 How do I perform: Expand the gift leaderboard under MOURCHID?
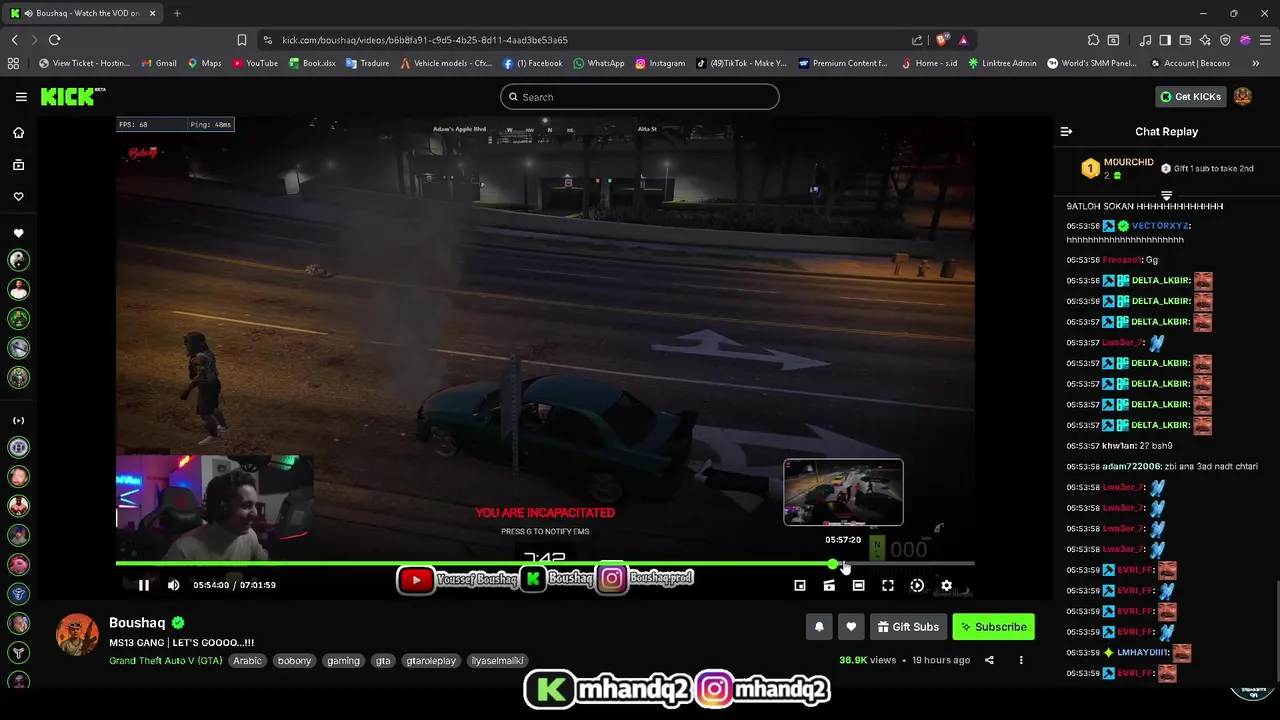pos(1166,195)
